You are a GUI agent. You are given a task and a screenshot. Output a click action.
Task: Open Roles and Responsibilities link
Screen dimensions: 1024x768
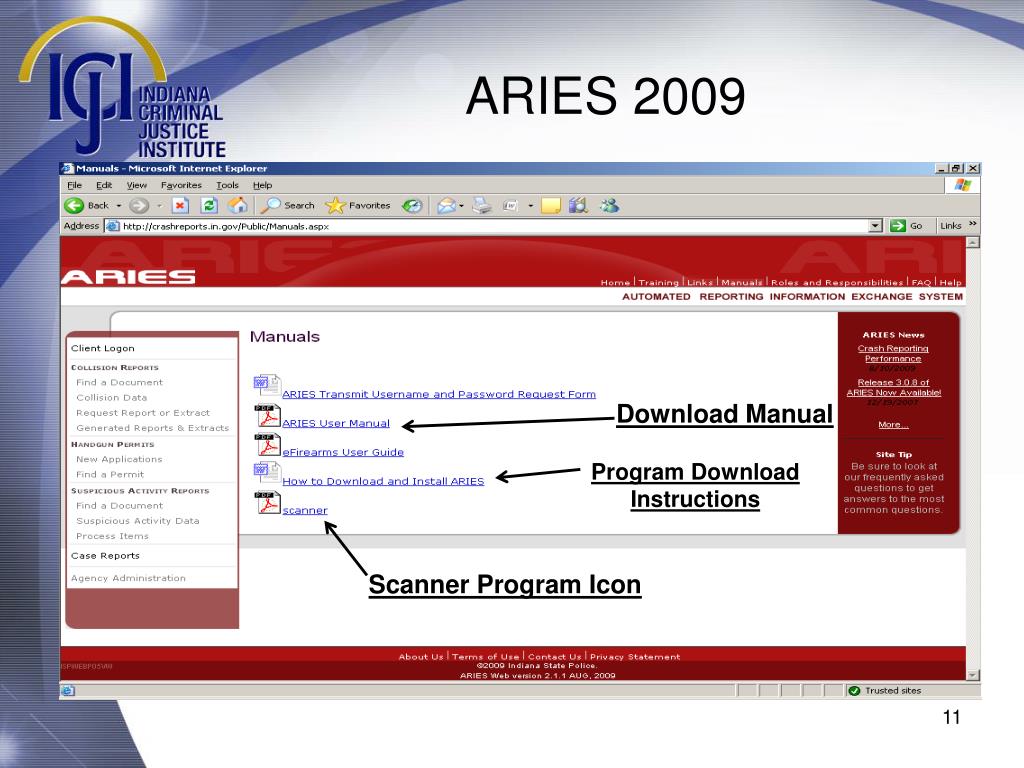coord(837,283)
